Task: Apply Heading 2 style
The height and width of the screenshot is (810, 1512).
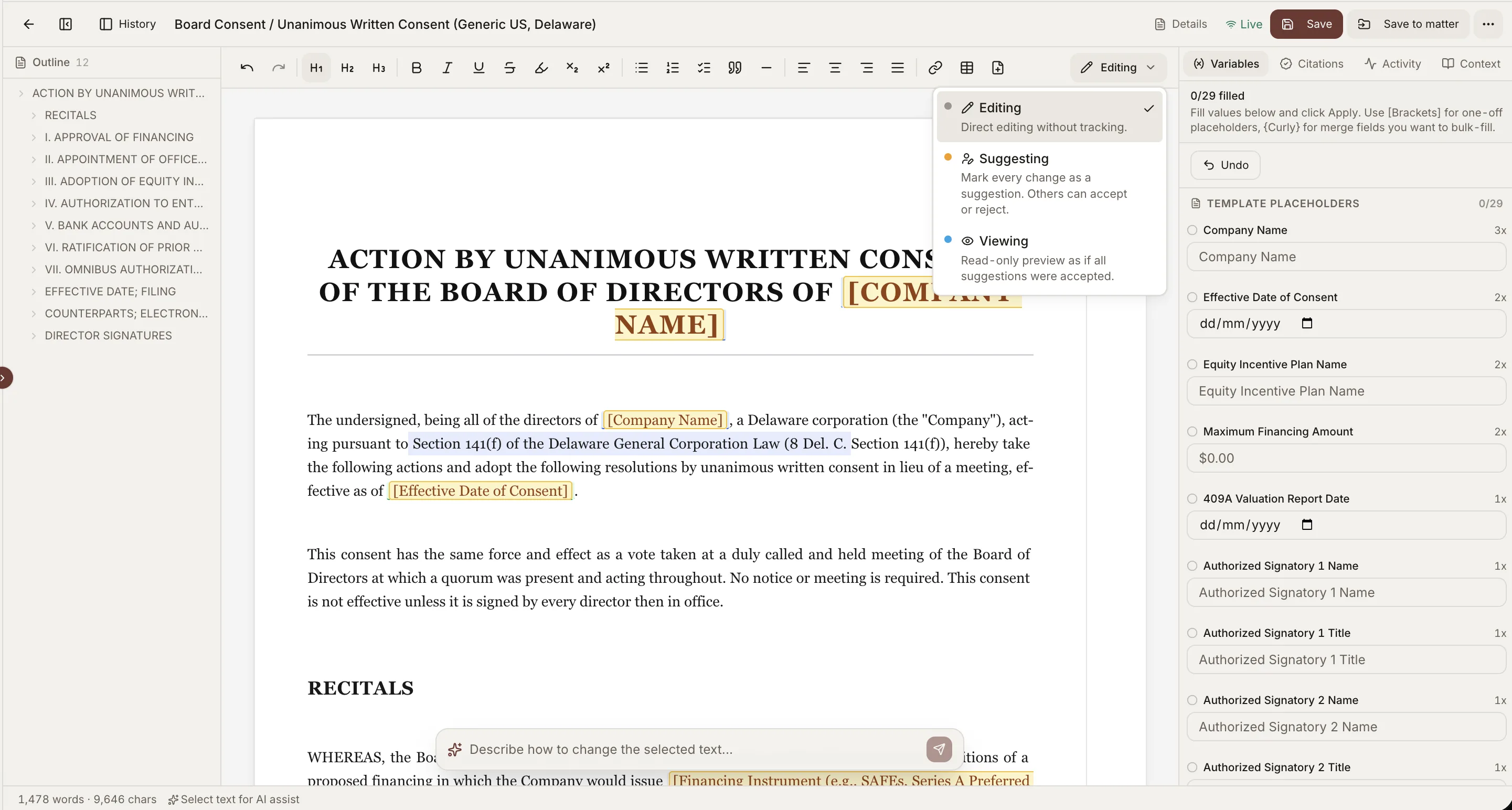Action: [x=347, y=68]
